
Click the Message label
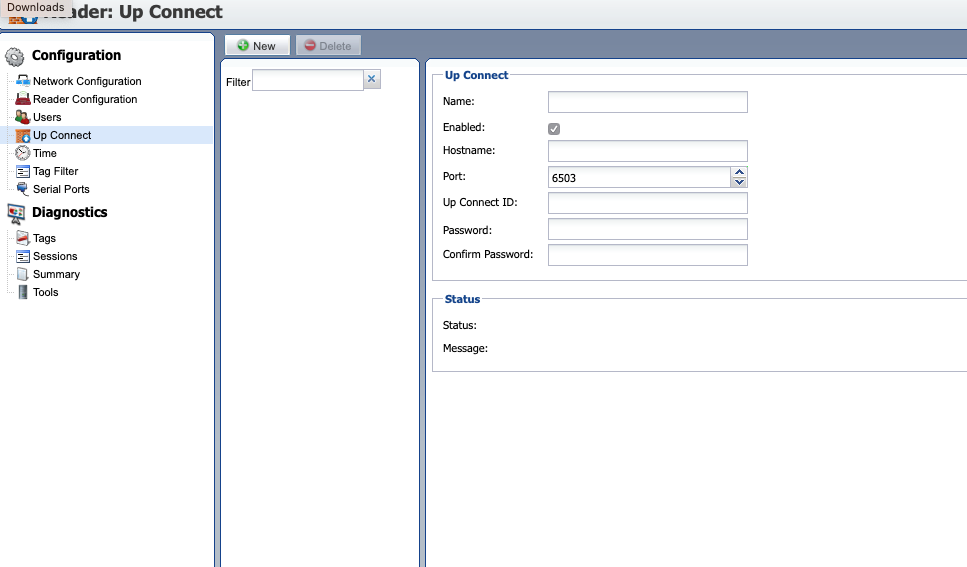(x=465, y=348)
